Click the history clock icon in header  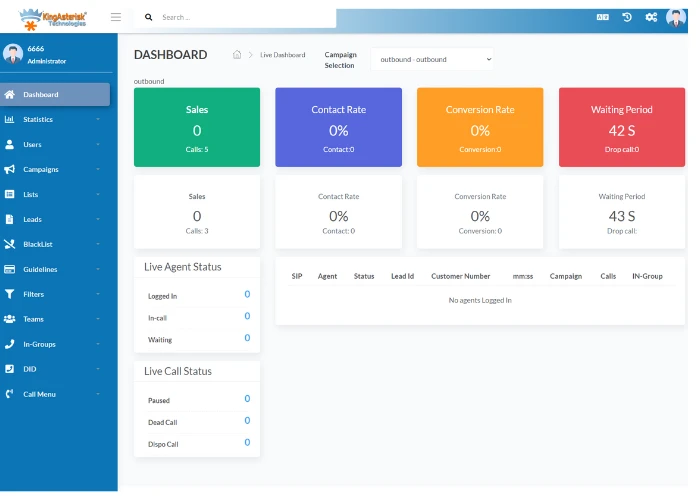[627, 17]
